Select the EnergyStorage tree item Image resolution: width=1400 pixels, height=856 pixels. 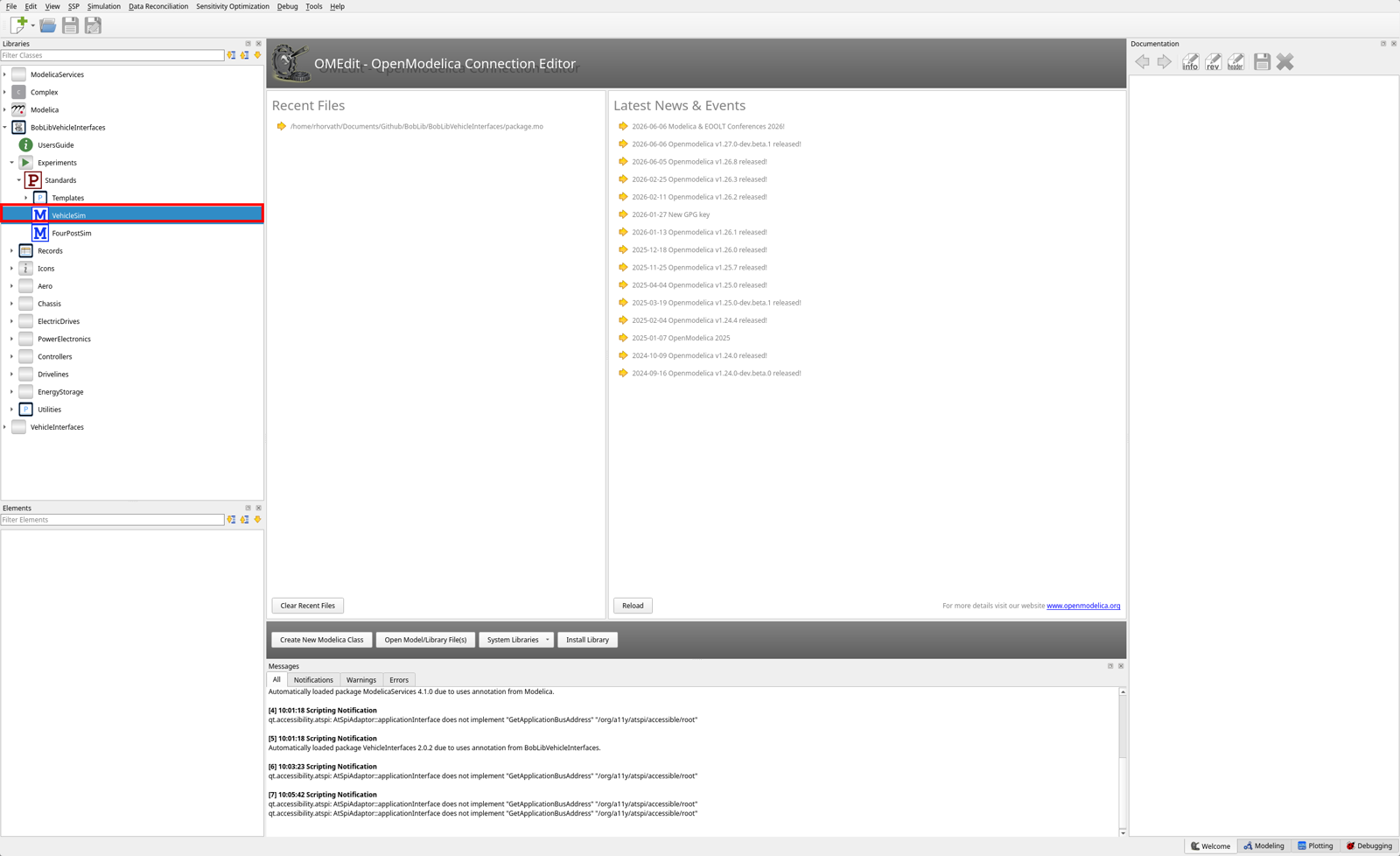(x=60, y=392)
